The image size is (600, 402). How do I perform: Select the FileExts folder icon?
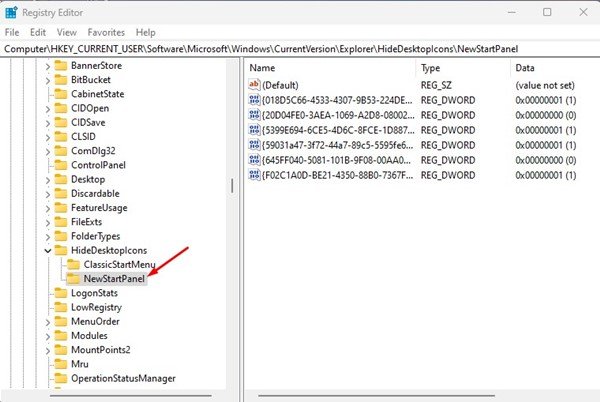pos(60,222)
